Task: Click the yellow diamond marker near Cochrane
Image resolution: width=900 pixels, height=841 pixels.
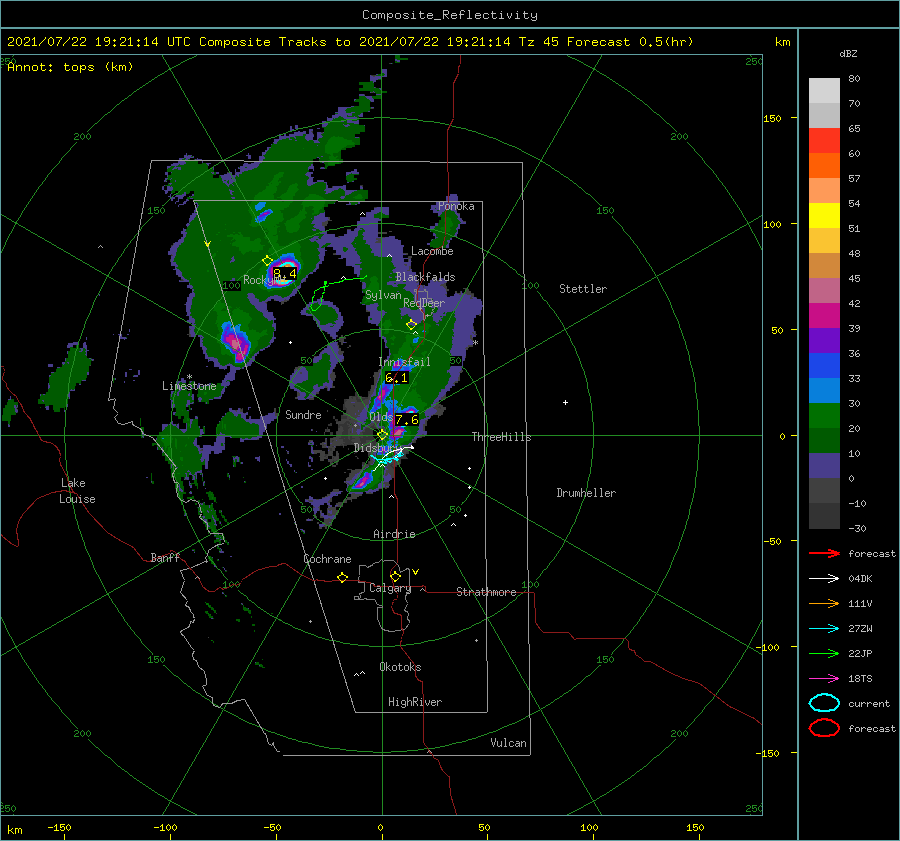Action: point(343,577)
